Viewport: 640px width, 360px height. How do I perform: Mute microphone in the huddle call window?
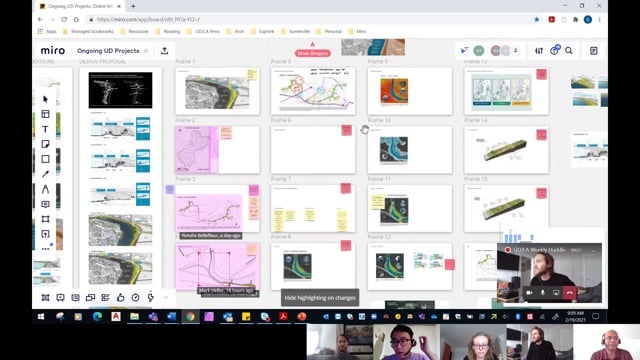point(542,293)
